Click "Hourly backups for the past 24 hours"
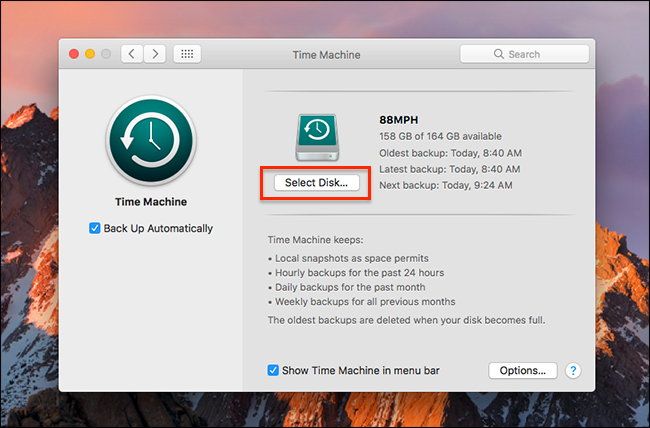The height and width of the screenshot is (428, 650). (x=359, y=272)
